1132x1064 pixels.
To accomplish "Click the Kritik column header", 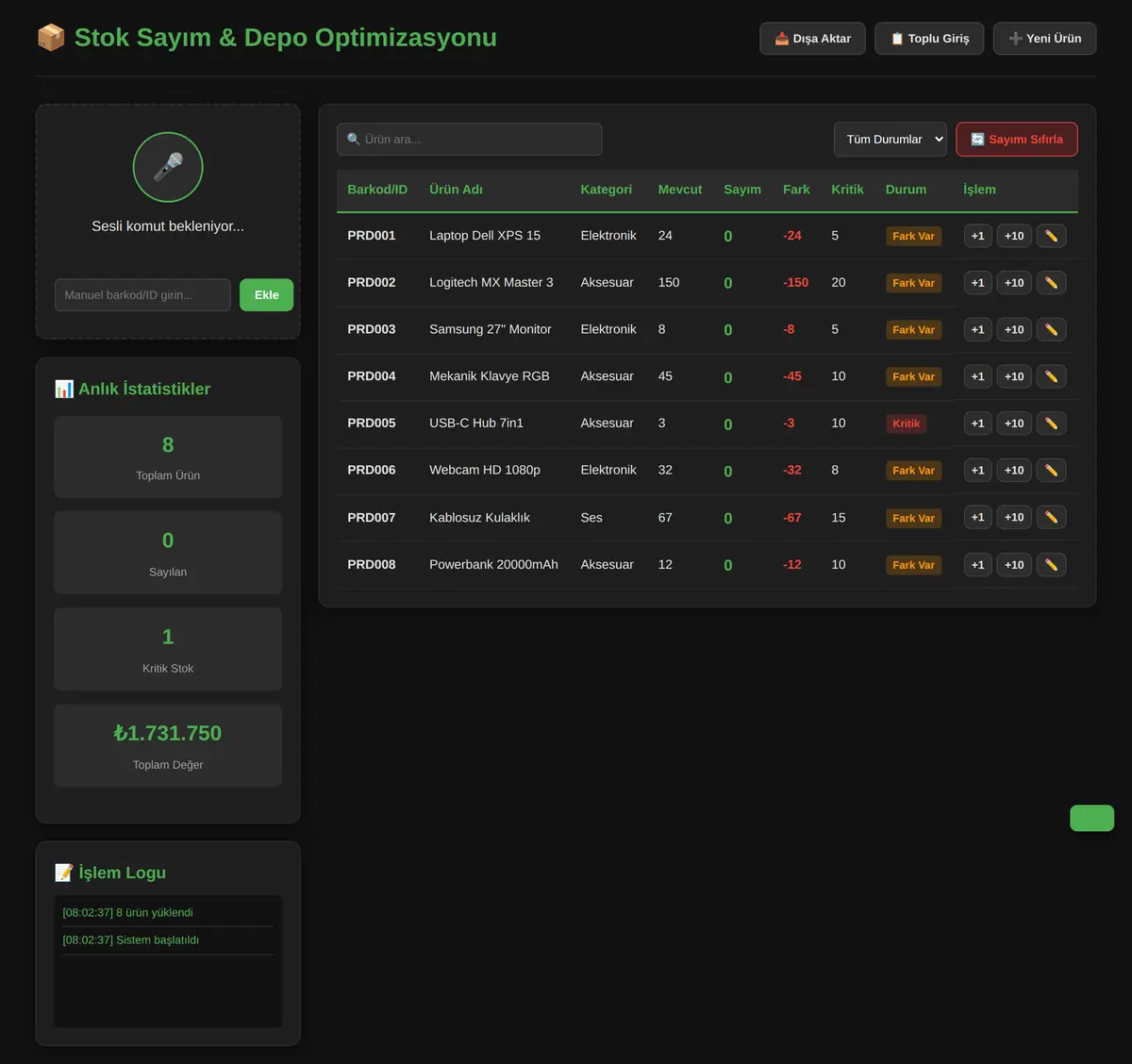I will 847,190.
